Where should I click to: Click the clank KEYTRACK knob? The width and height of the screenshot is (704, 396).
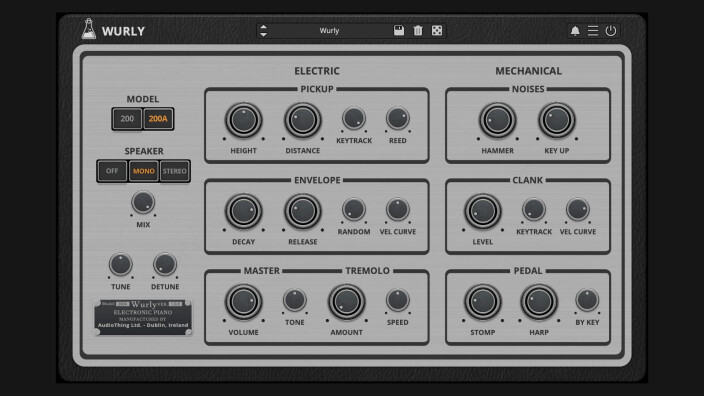[534, 210]
